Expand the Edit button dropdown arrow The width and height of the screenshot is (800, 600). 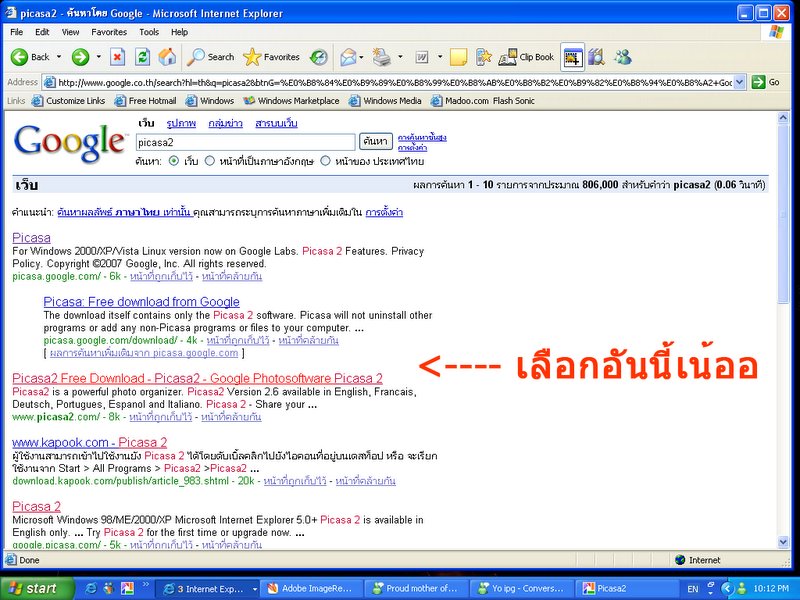(x=440, y=57)
